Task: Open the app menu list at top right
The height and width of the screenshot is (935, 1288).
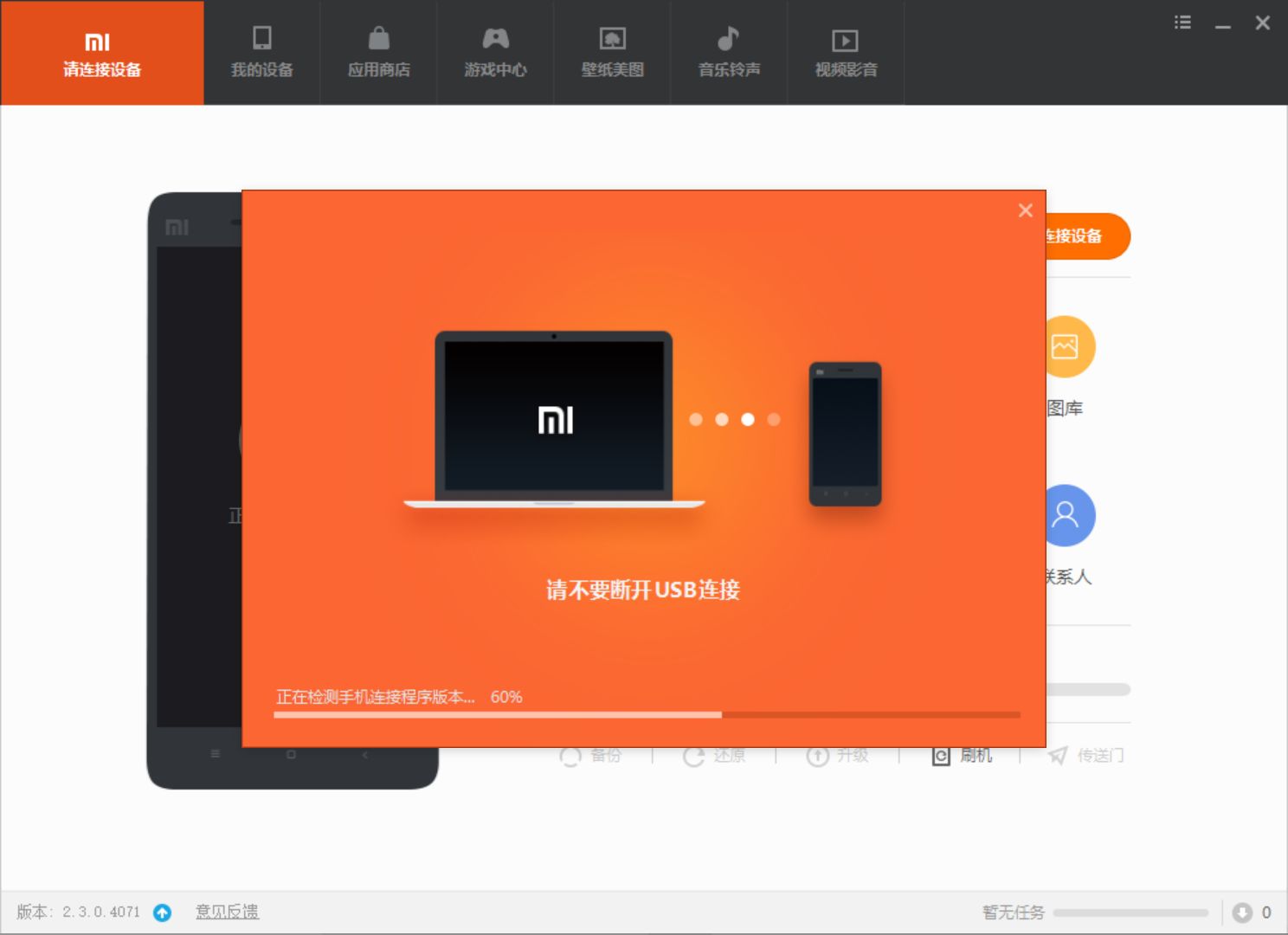Action: 1182,23
